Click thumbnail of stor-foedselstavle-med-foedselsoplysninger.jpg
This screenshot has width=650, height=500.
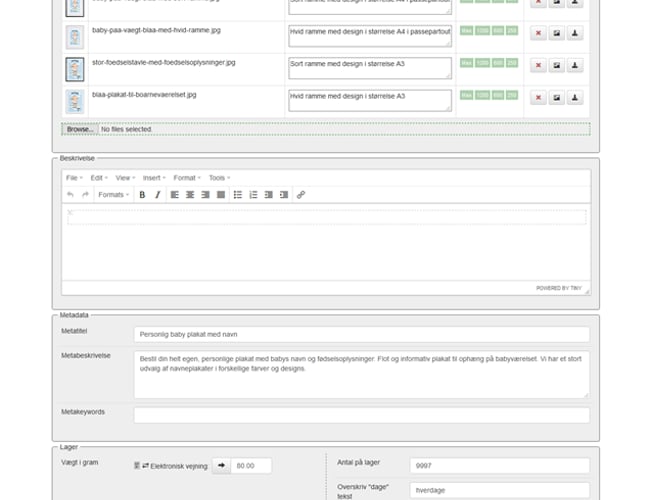(73, 69)
